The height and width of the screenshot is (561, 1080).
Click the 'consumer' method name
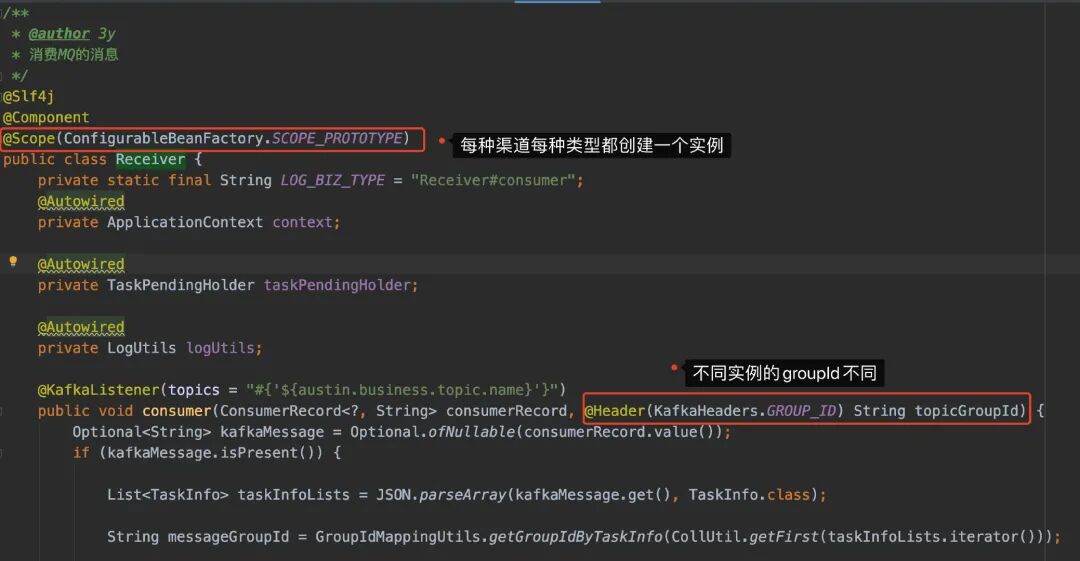[176, 411]
